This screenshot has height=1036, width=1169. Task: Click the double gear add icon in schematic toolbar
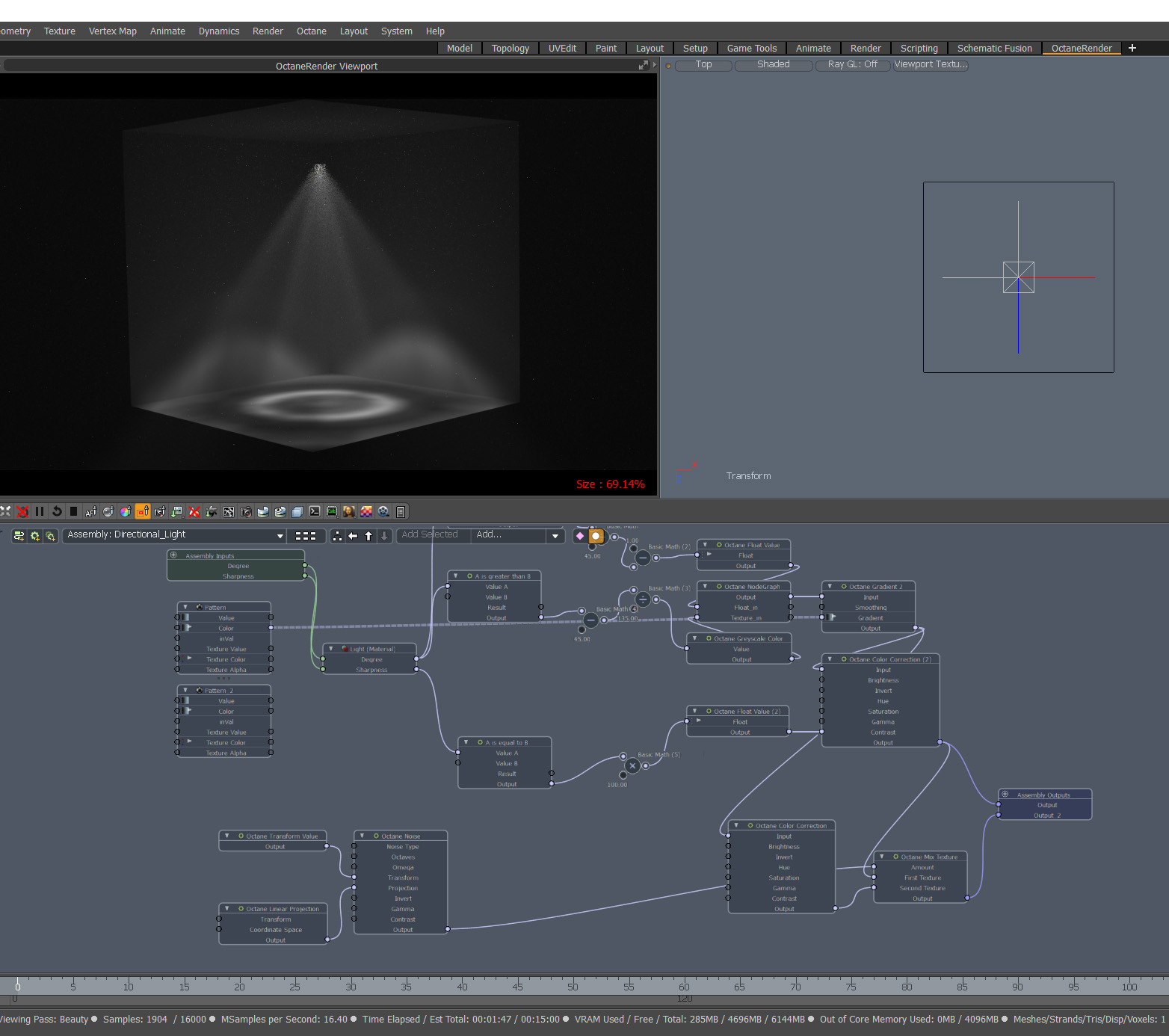50,536
